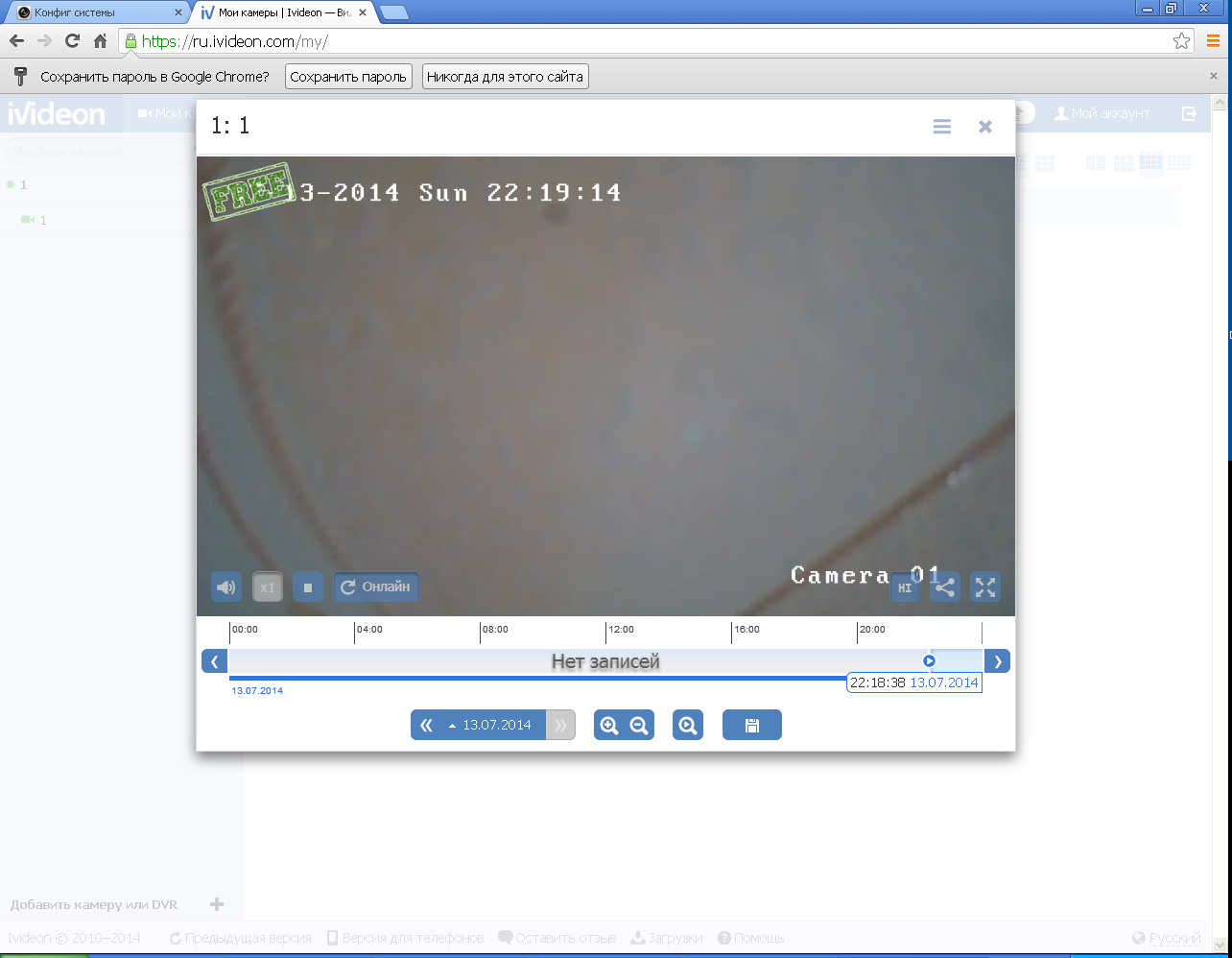Click the page scrollbar up arrow
Viewport: 1232px width, 958px height.
click(1220, 101)
